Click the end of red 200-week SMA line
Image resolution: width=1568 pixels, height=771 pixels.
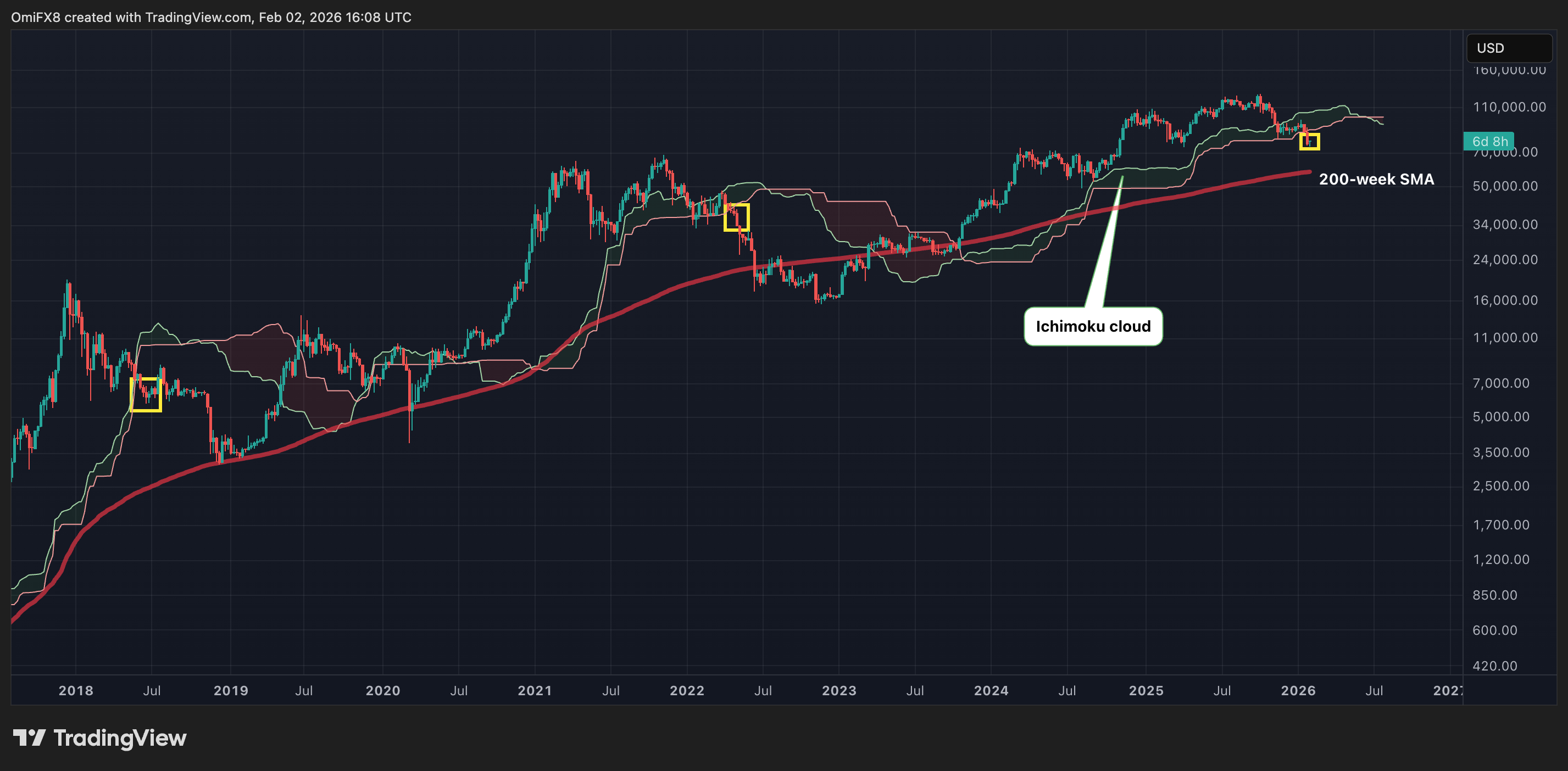(x=1309, y=172)
